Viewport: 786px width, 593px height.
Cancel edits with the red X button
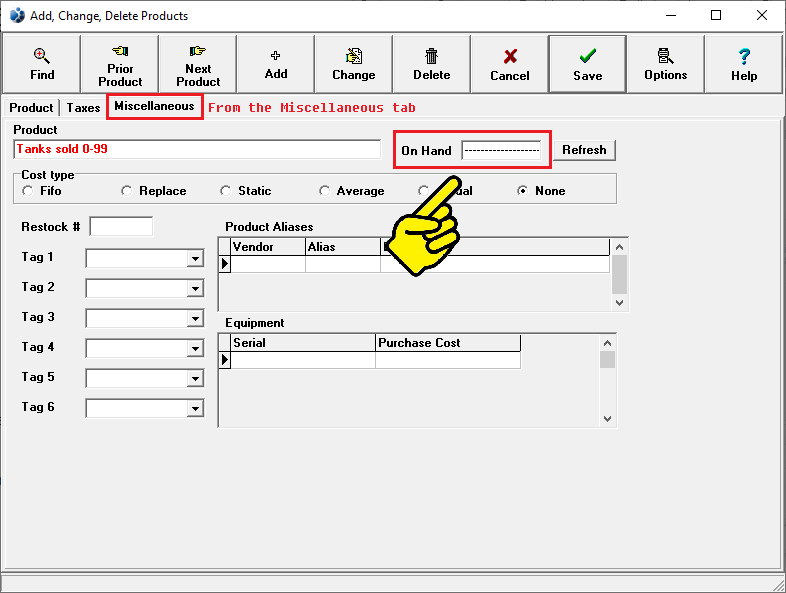(509, 64)
